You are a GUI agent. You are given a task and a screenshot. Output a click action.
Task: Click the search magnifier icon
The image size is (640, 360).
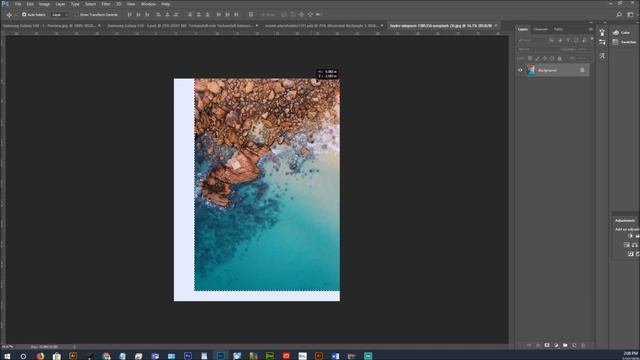click(x=619, y=15)
